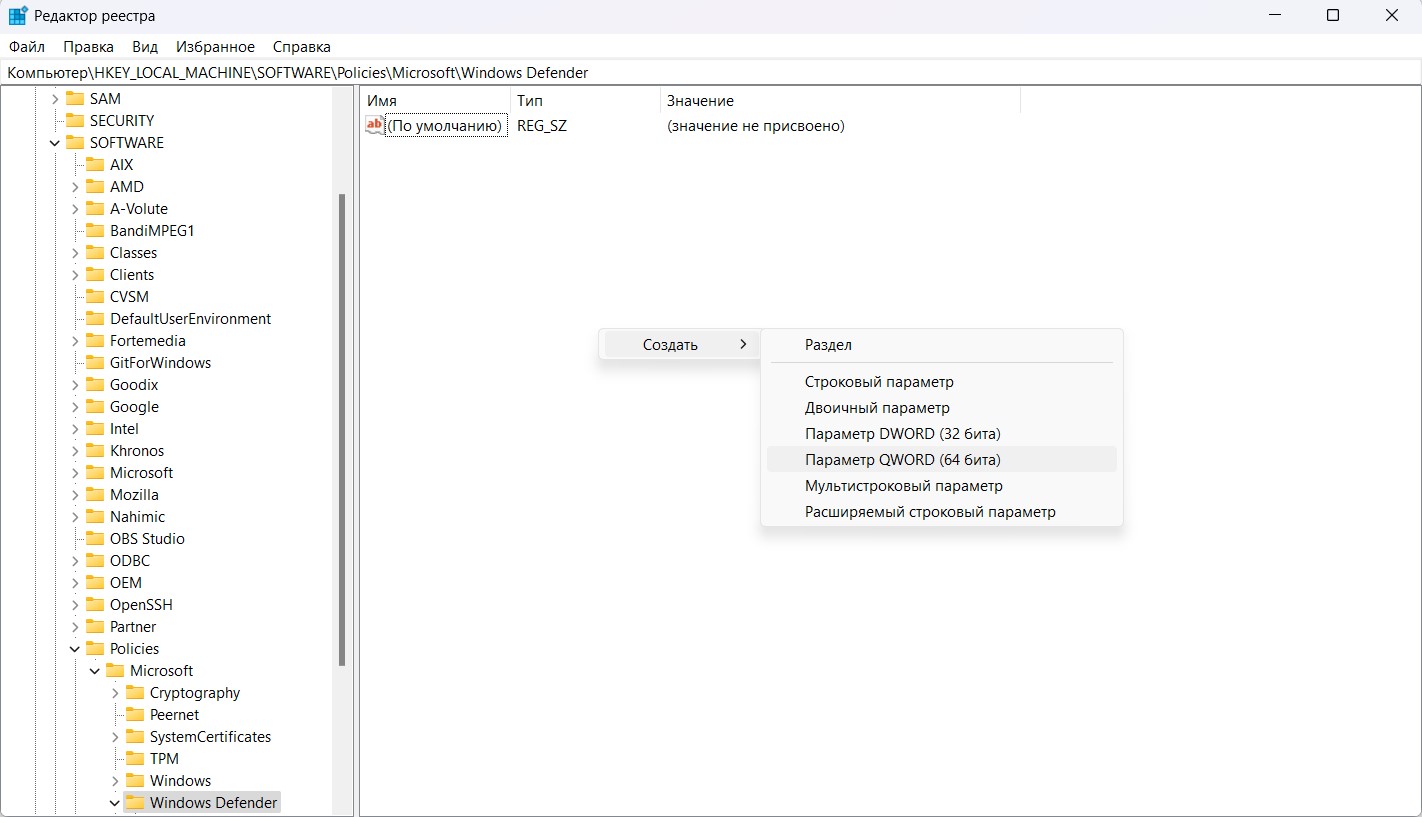Select the Partner key label
The height and width of the screenshot is (817, 1422).
click(x=133, y=626)
